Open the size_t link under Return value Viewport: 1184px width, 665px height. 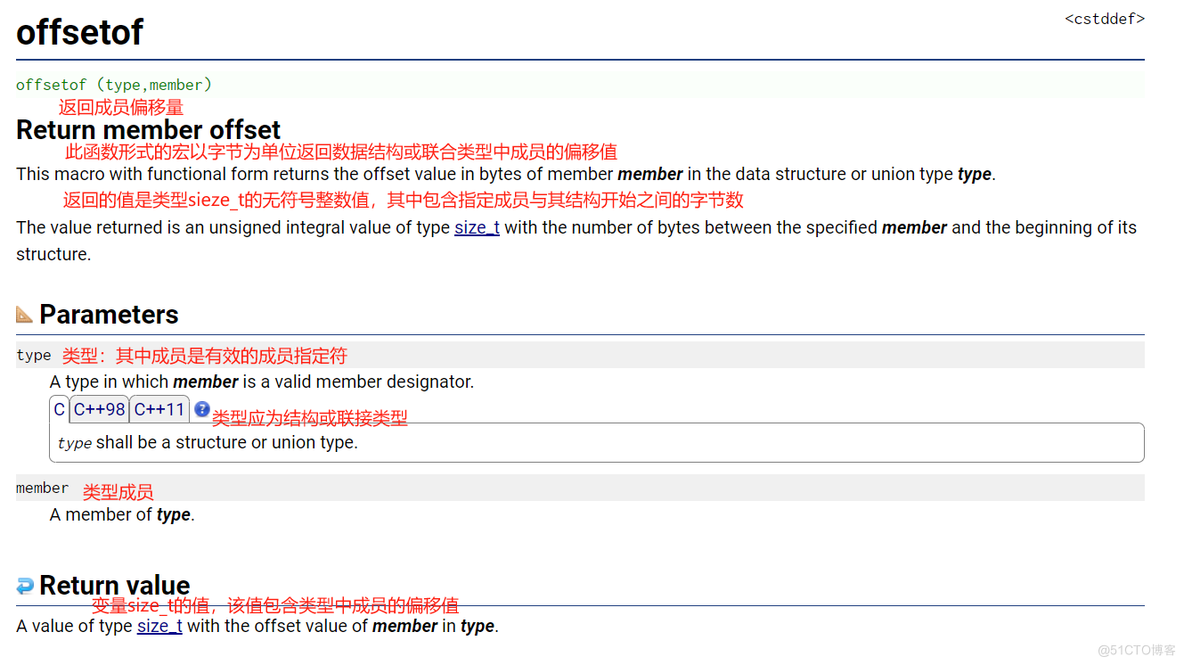(x=159, y=627)
